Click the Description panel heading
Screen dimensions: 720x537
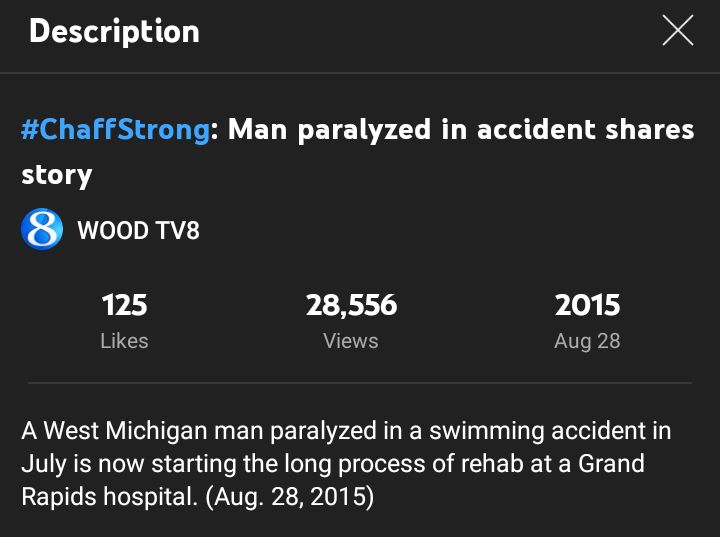pyautogui.click(x=114, y=32)
